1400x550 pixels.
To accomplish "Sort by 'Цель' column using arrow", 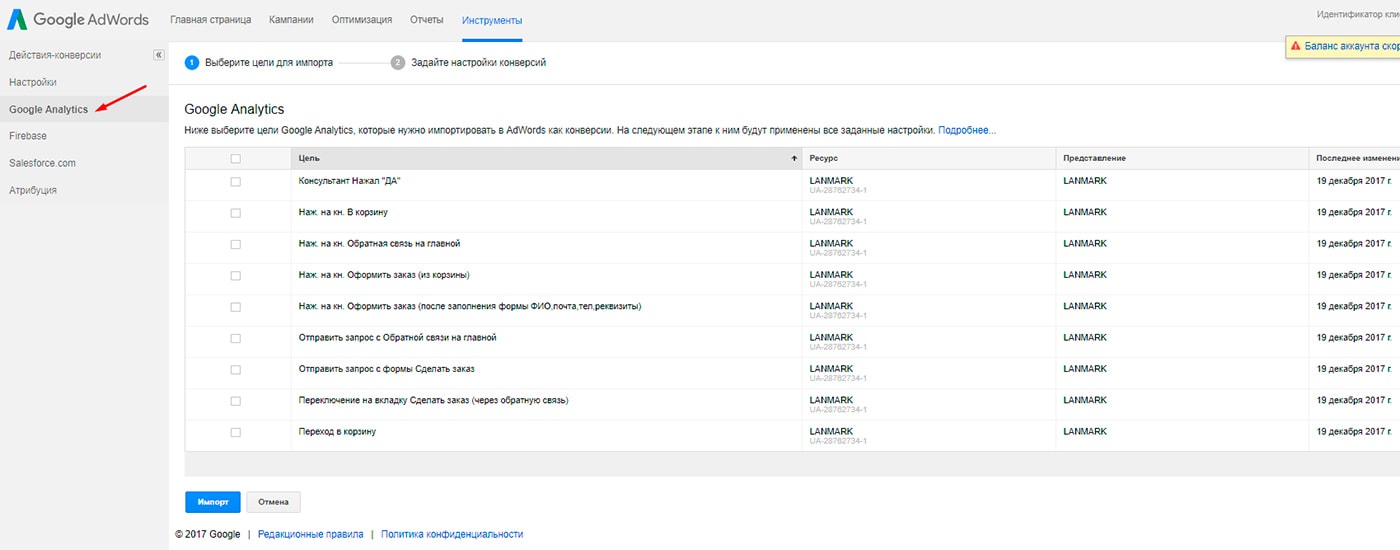I will click(x=794, y=158).
